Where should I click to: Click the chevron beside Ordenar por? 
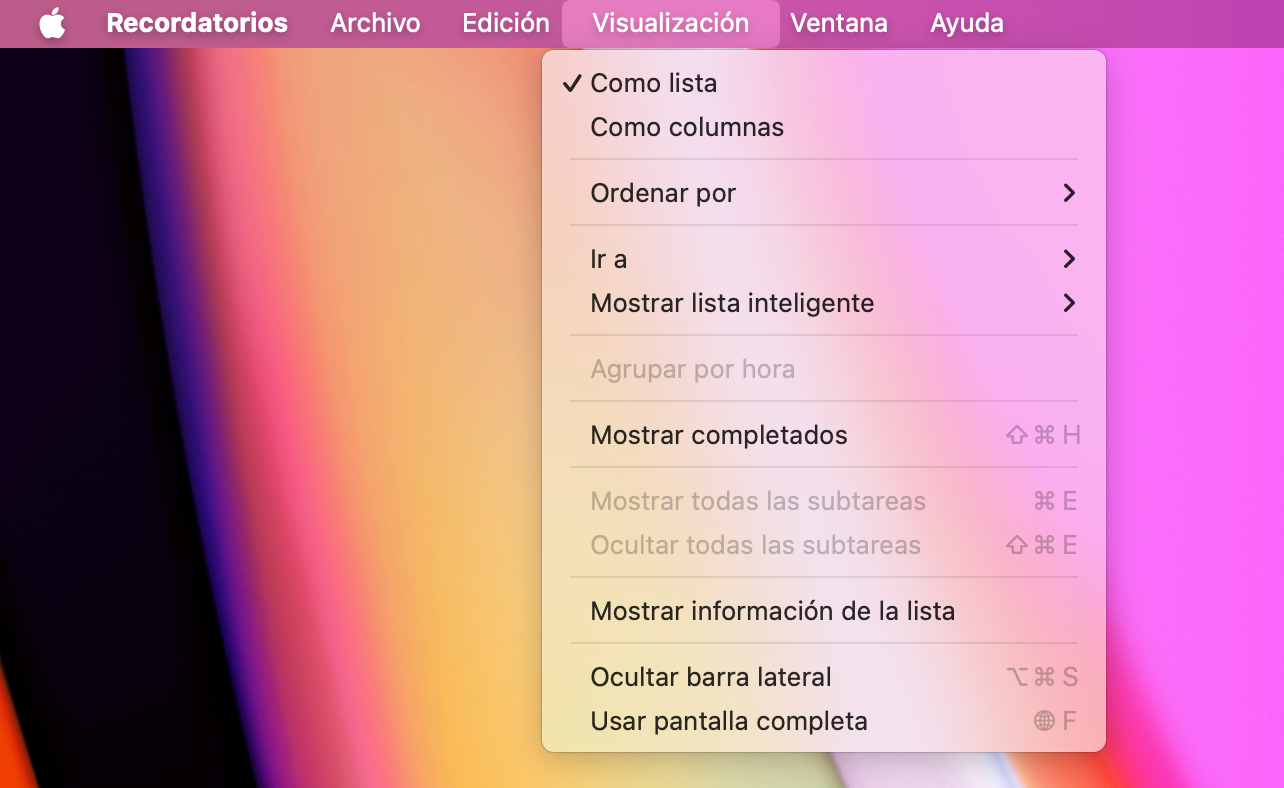point(1069,193)
